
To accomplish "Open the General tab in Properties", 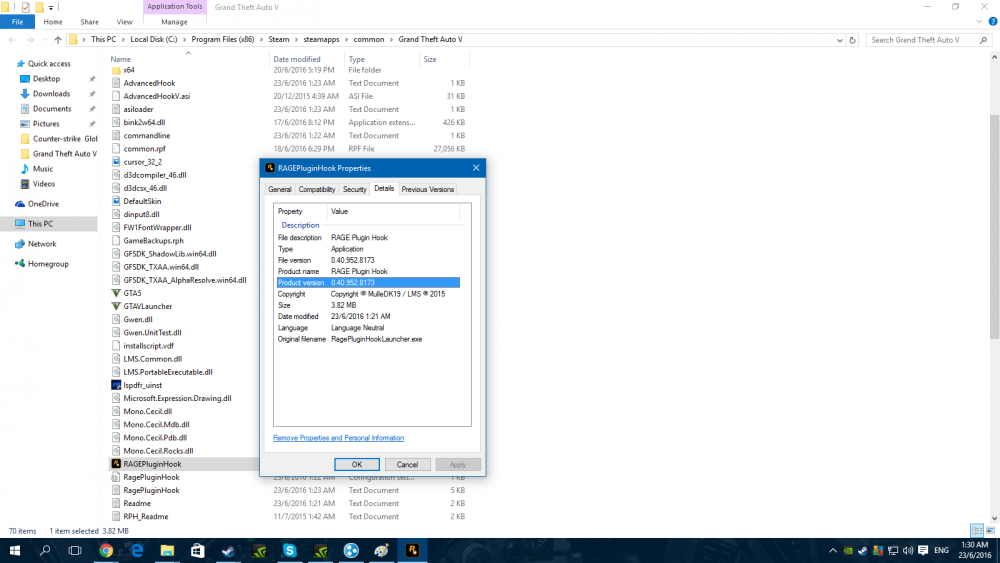I will (279, 189).
